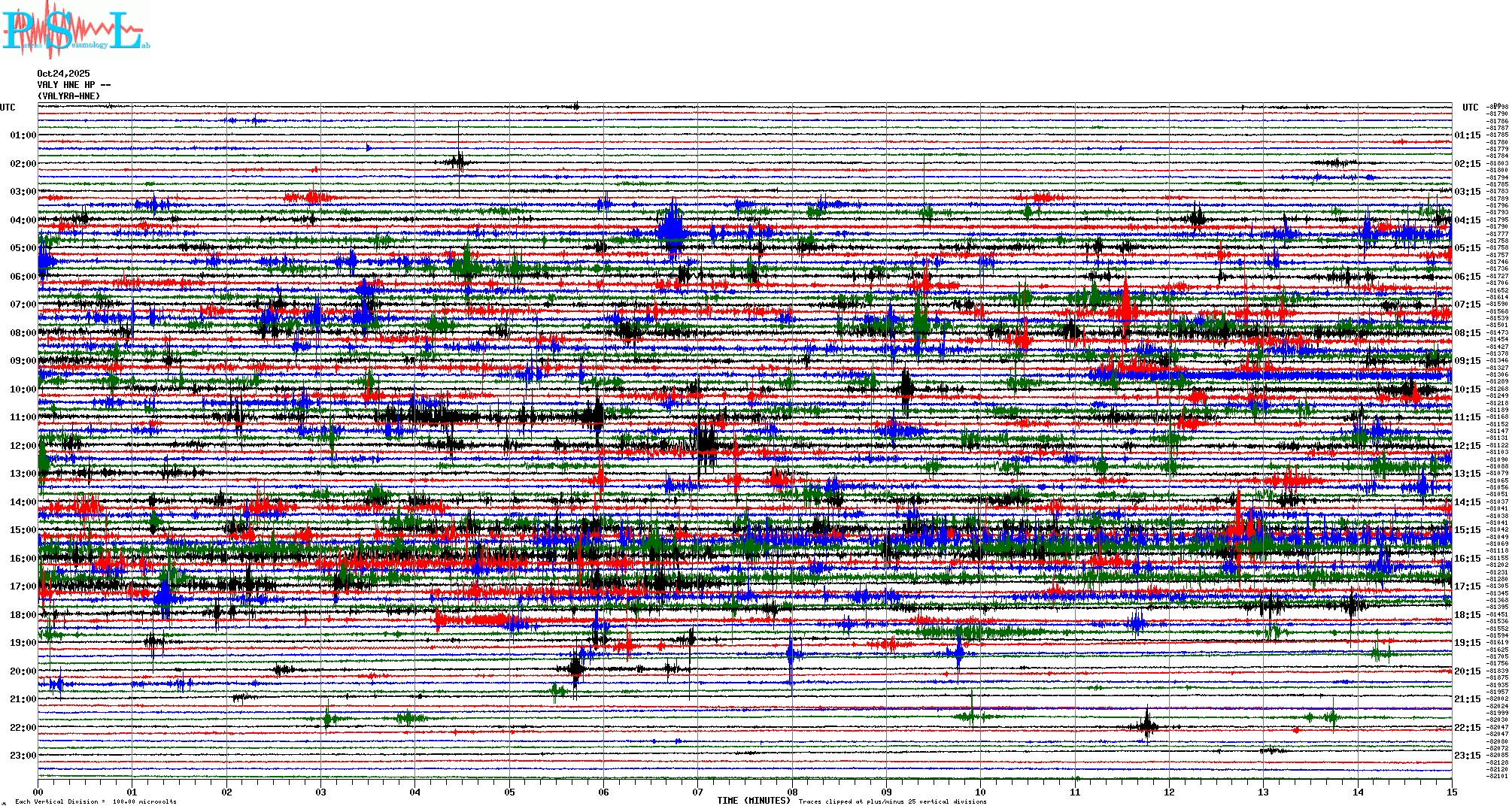The width and height of the screenshot is (1512, 812).
Task: Click minute marker 05 on bottom axis
Action: [509, 792]
